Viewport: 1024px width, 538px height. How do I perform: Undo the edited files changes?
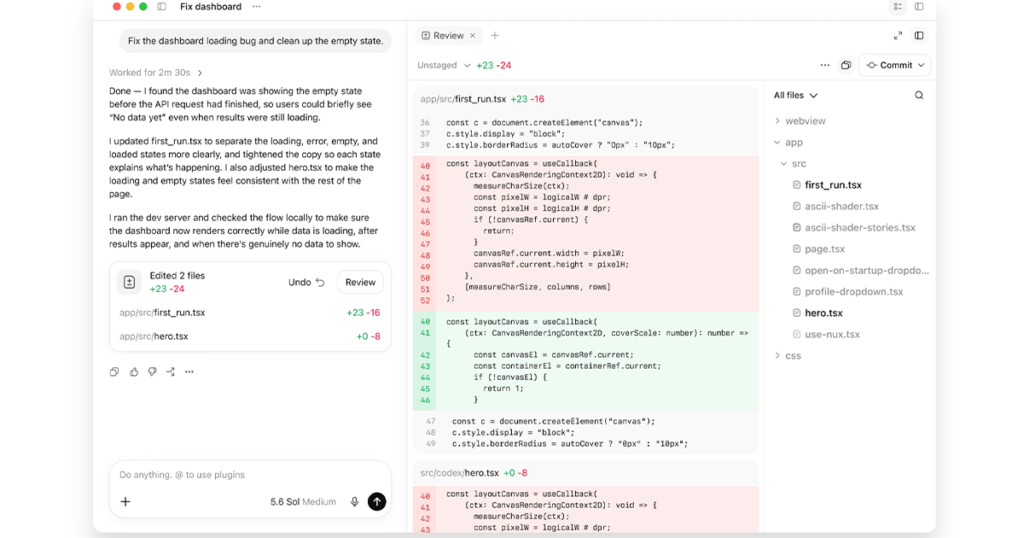pyautogui.click(x=306, y=282)
